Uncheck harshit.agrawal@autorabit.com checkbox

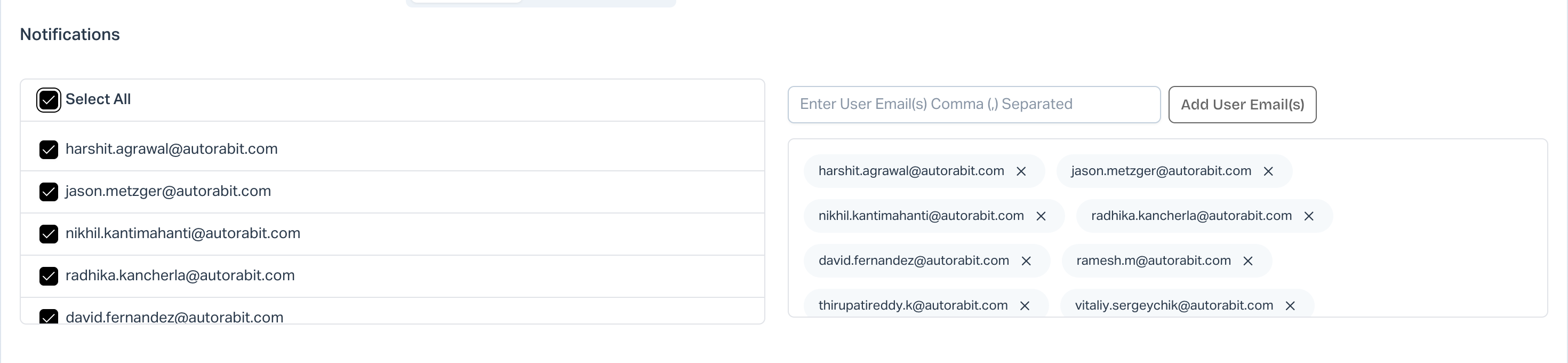[49, 150]
